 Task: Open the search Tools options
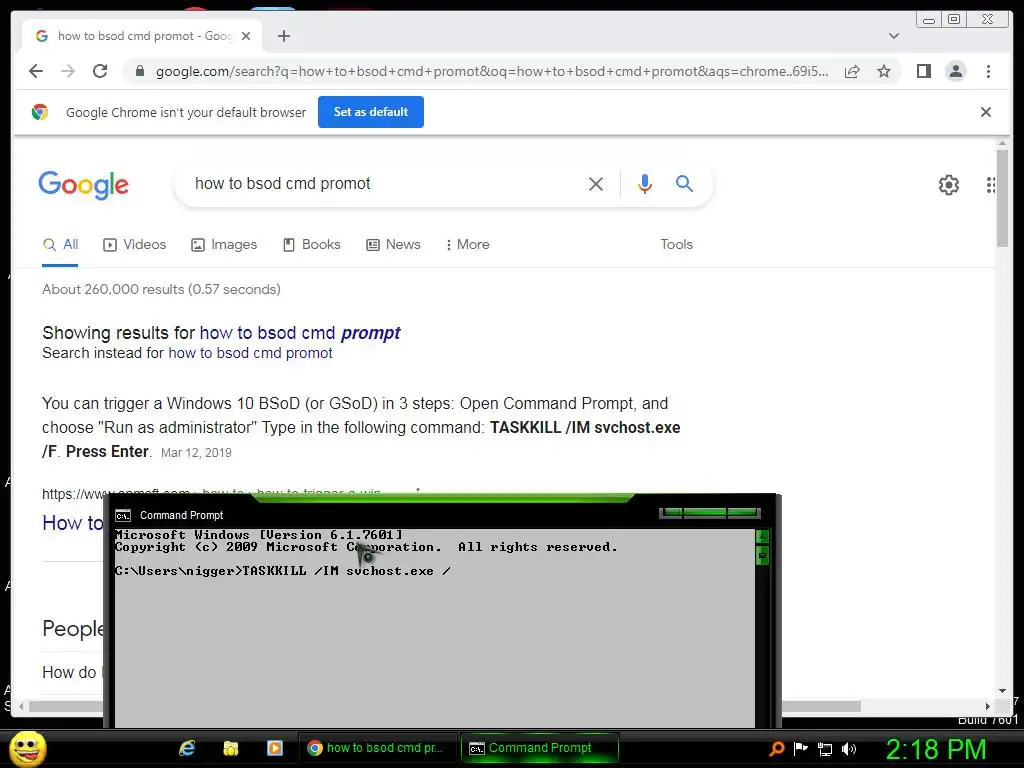pyautogui.click(x=676, y=244)
